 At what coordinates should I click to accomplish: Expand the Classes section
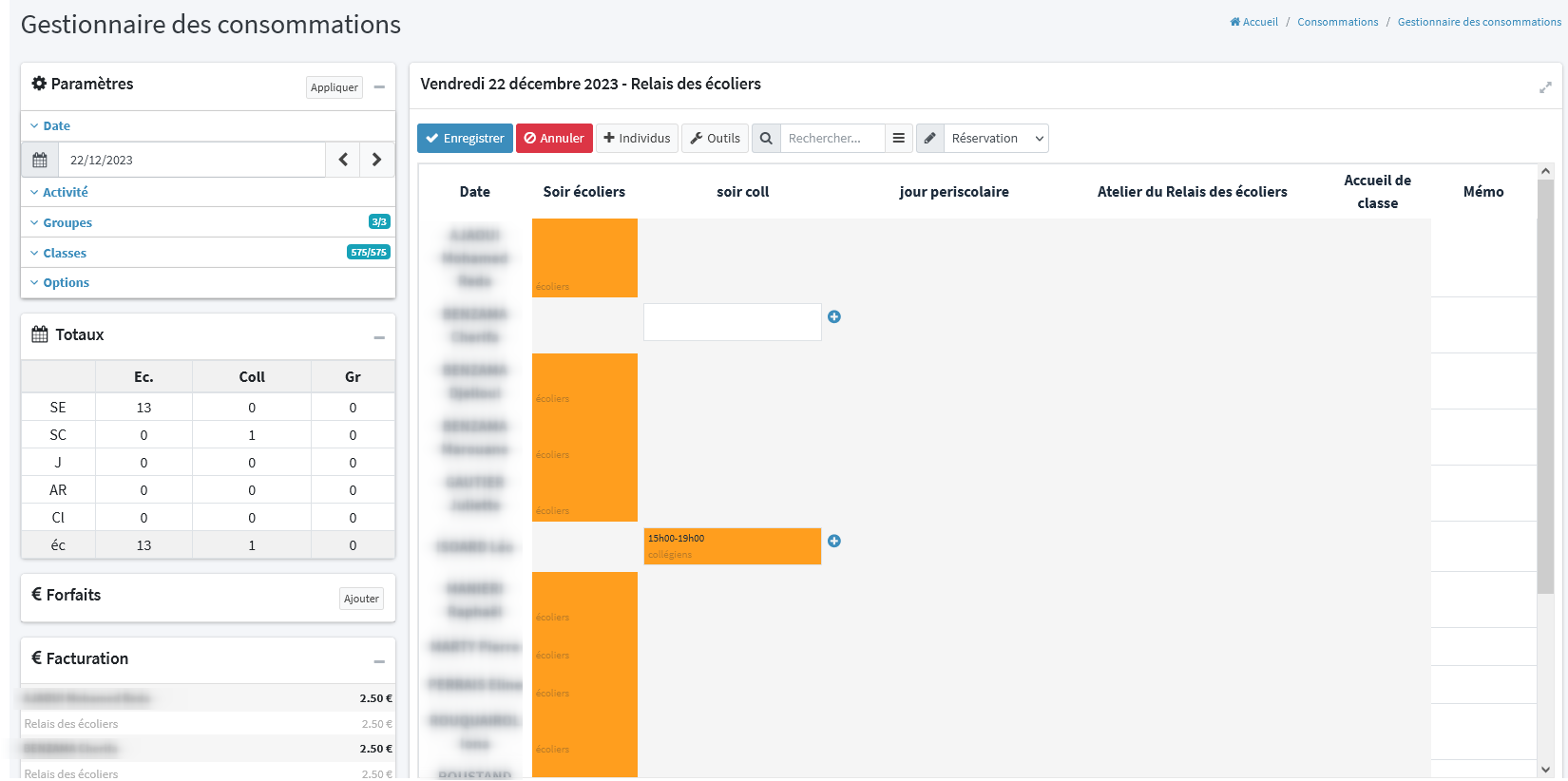pyautogui.click(x=64, y=254)
